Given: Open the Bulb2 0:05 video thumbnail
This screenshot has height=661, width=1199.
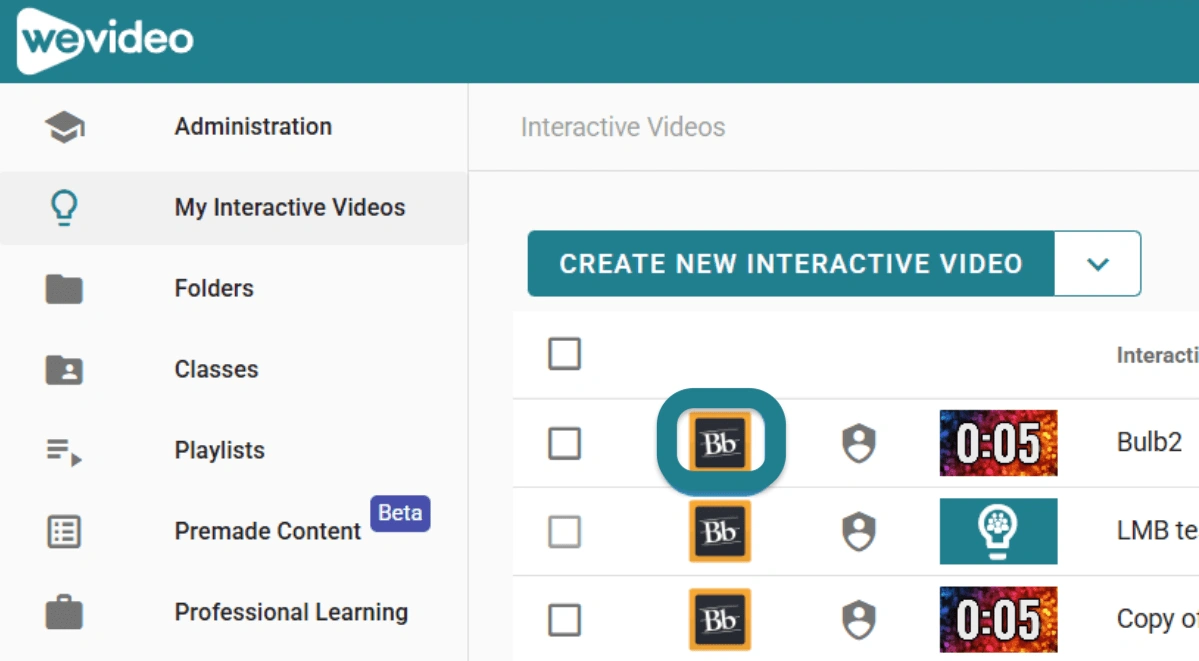Looking at the screenshot, I should 999,443.
